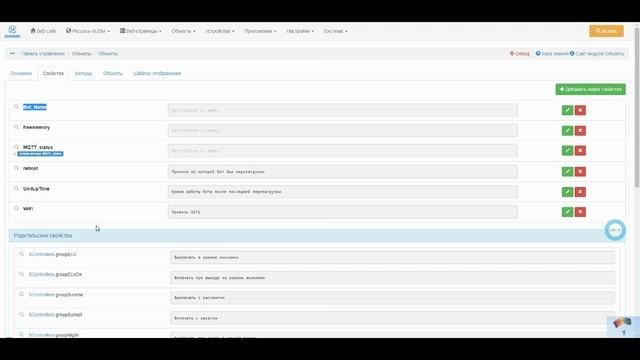Click the freememory description field

pos(343,131)
